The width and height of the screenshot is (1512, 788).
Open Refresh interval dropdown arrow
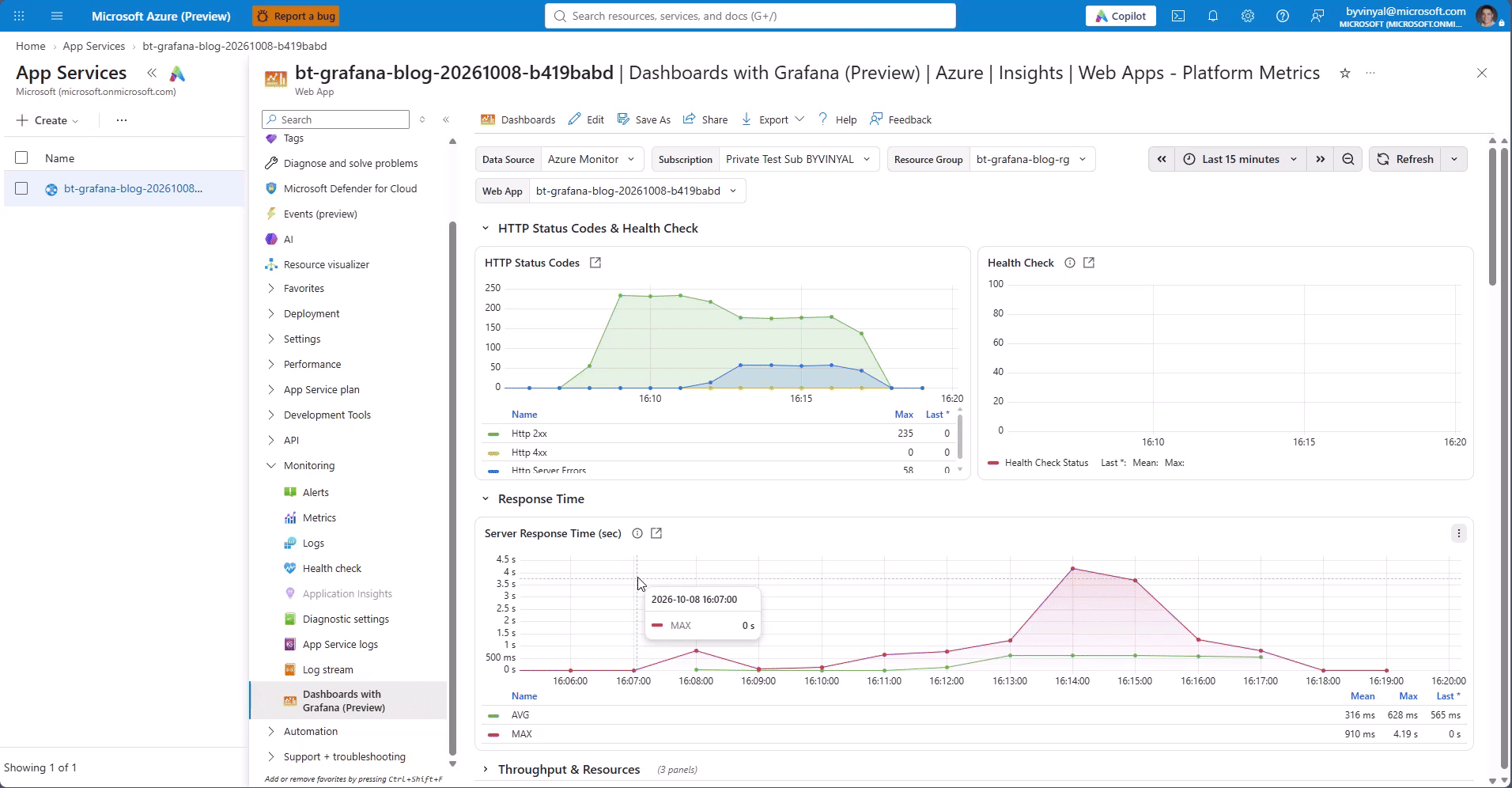click(x=1454, y=159)
